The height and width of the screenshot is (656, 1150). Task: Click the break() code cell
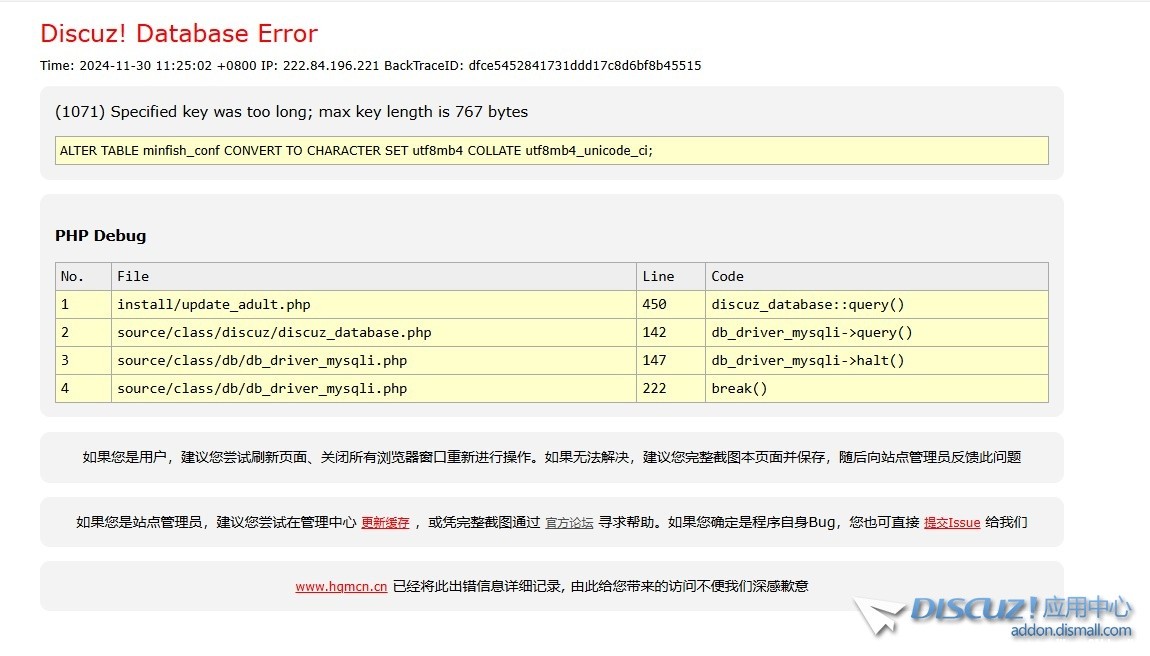[x=739, y=388]
